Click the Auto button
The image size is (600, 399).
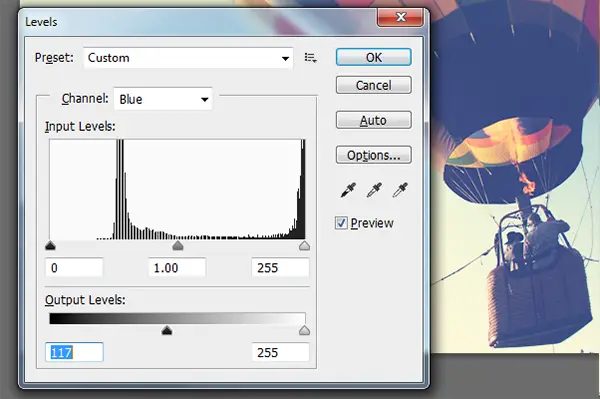point(373,120)
